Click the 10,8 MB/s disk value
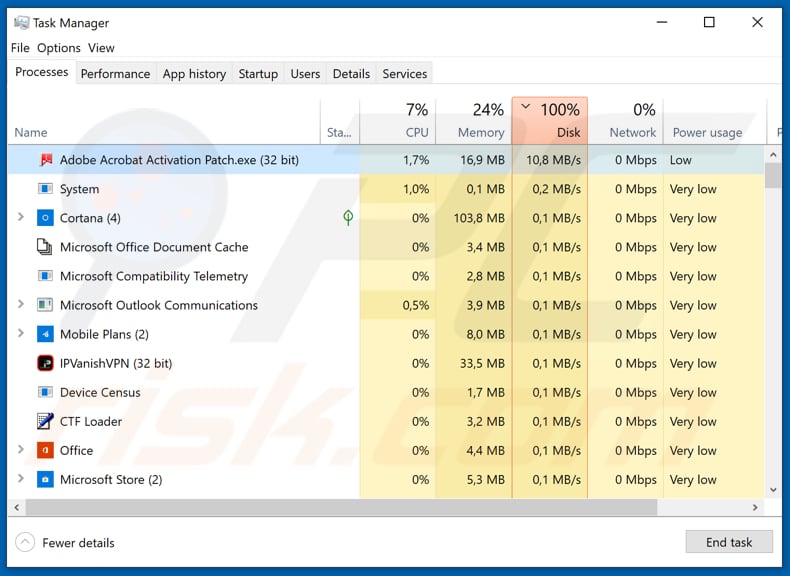 coord(553,160)
